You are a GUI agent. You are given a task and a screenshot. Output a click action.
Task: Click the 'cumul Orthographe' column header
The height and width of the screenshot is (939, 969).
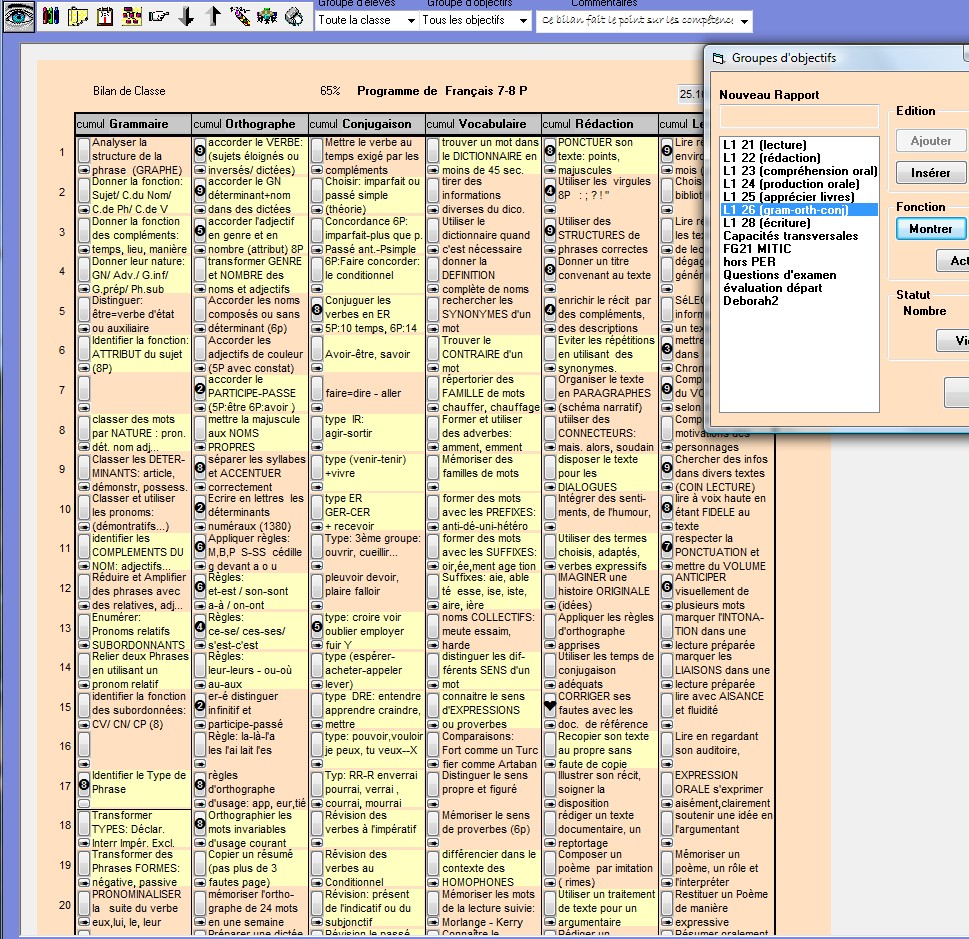click(x=250, y=124)
